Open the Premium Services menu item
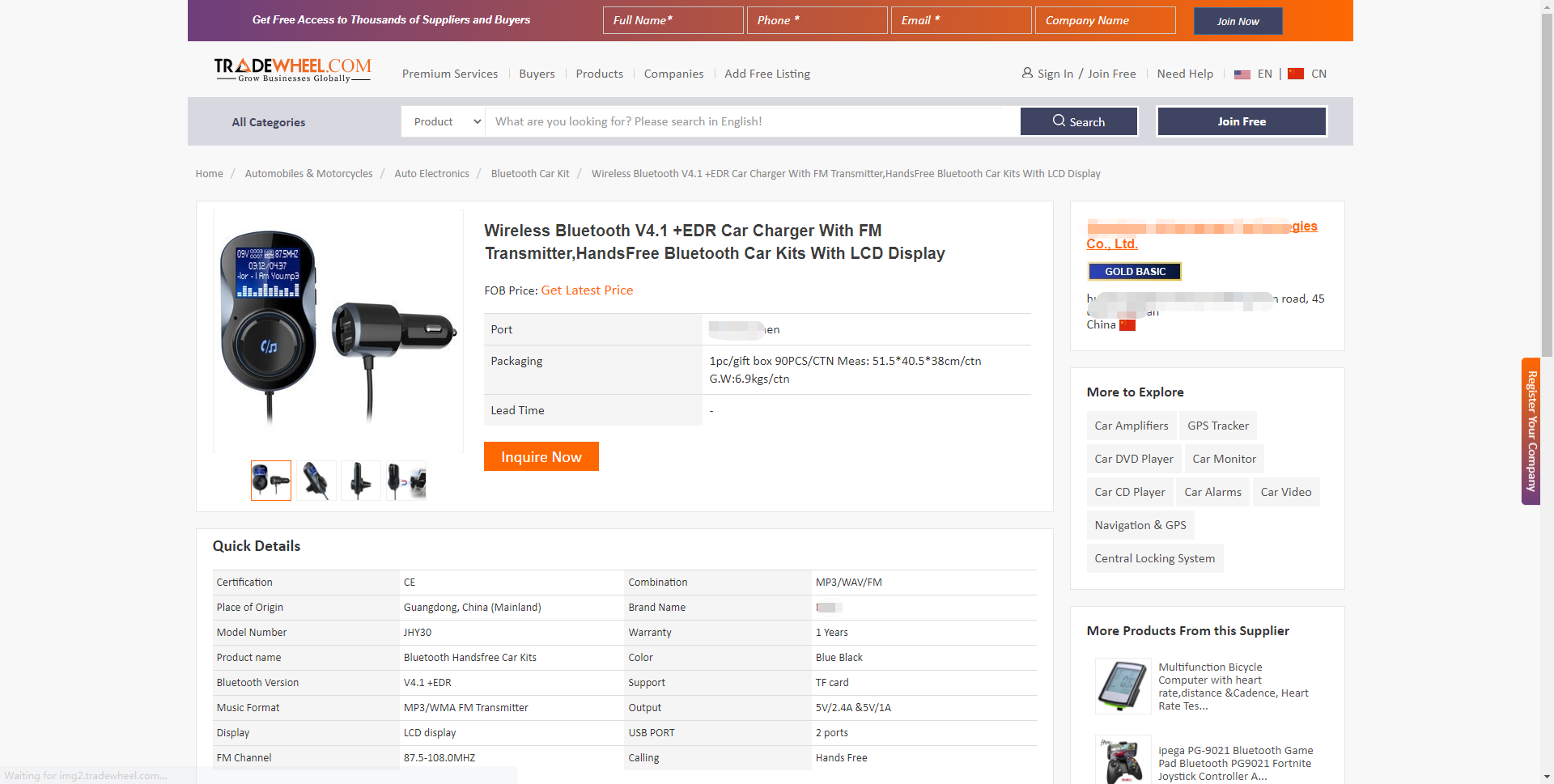The image size is (1554, 784). pos(450,74)
